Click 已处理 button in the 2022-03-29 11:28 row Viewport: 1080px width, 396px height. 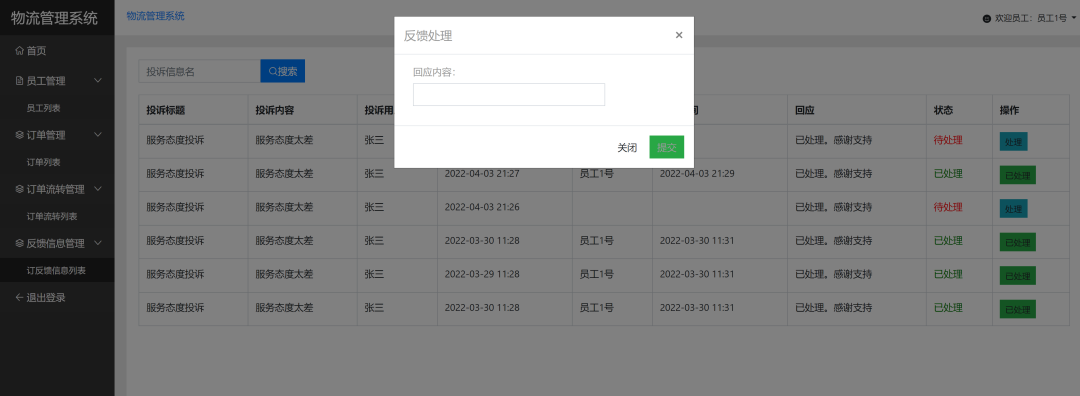[x=1017, y=276]
